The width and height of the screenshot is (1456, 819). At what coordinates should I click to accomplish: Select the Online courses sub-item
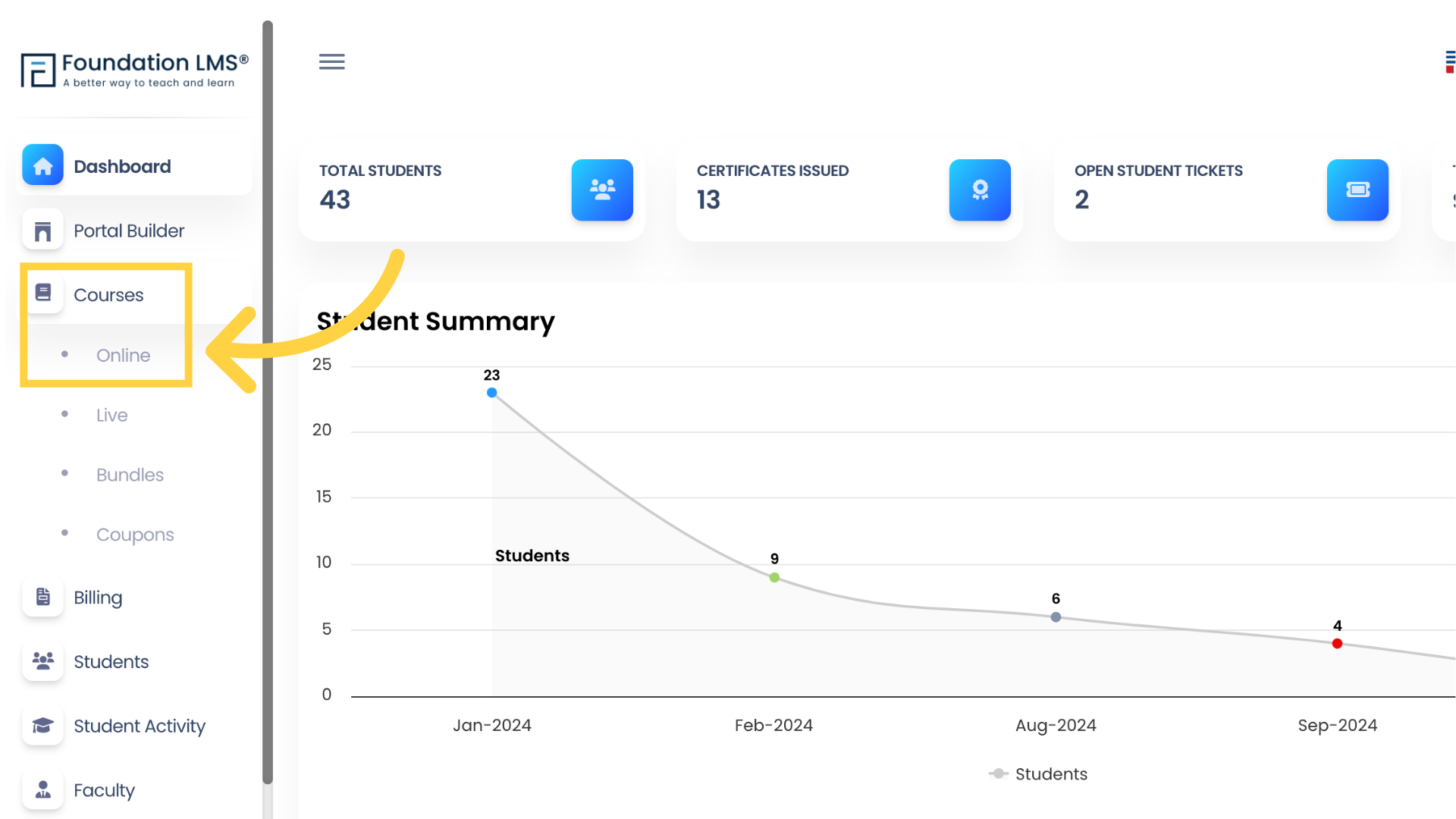(x=123, y=355)
